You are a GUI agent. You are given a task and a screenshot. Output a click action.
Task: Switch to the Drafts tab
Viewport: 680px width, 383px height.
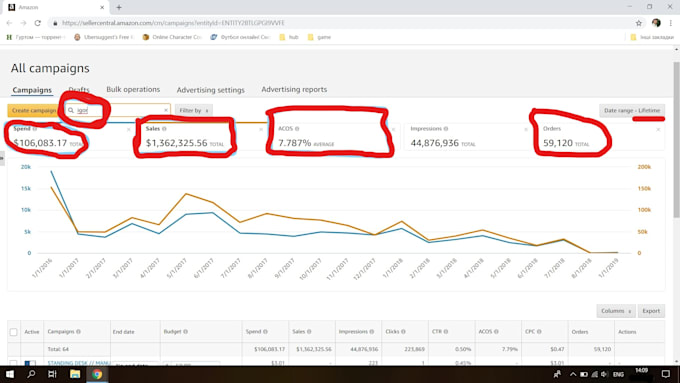click(x=79, y=89)
